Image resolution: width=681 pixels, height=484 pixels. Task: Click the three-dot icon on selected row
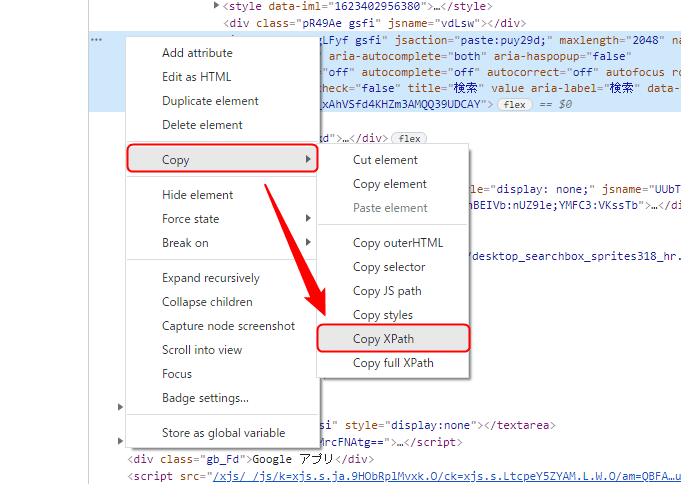(96, 40)
